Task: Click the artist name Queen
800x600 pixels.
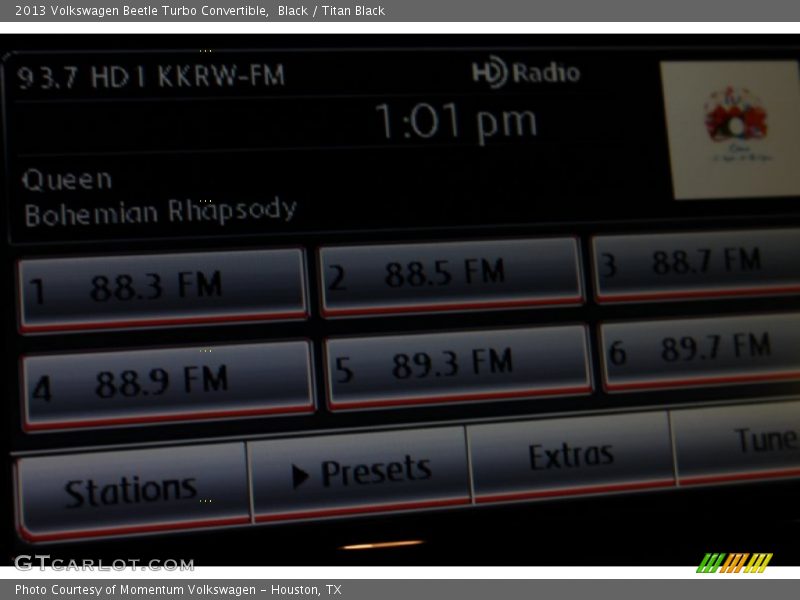Action: click(67, 180)
